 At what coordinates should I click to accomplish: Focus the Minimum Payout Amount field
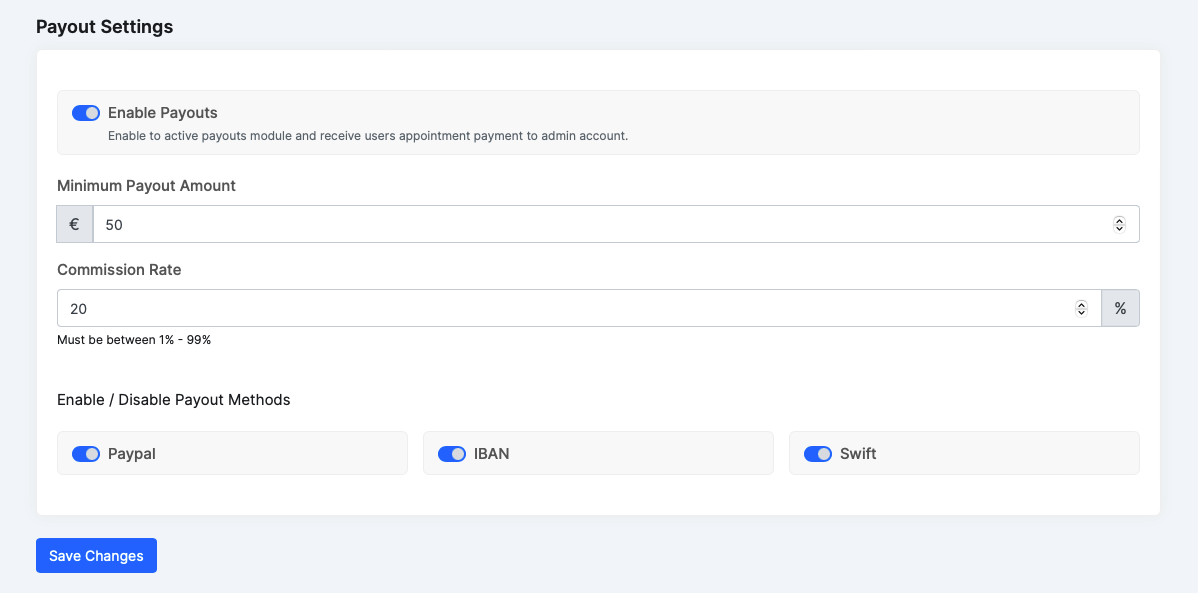point(600,225)
